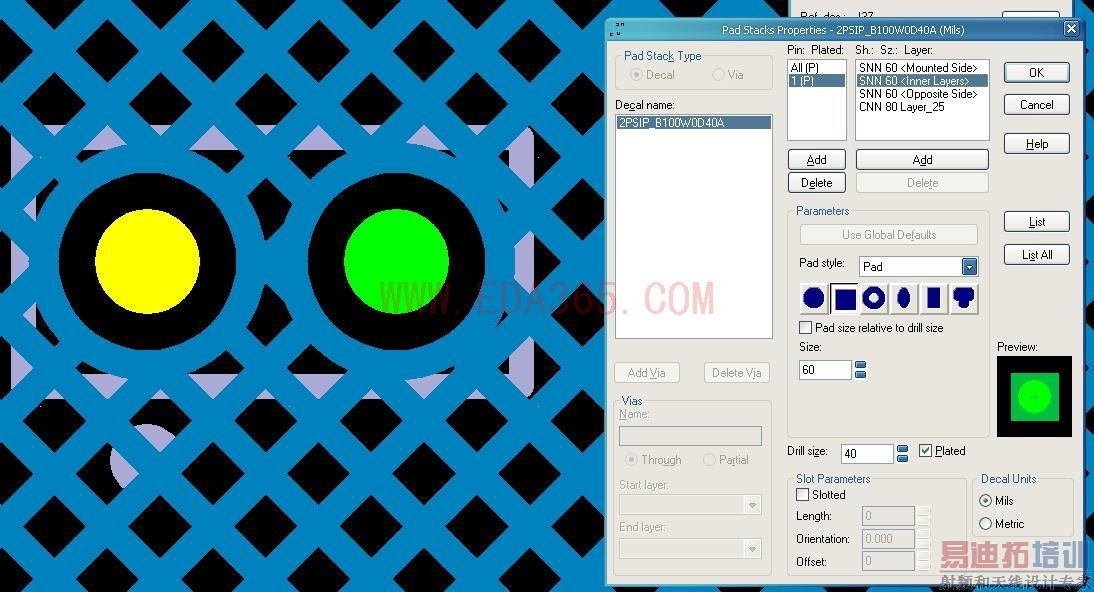
Task: Enable the Slotted checkbox
Action: click(x=803, y=494)
